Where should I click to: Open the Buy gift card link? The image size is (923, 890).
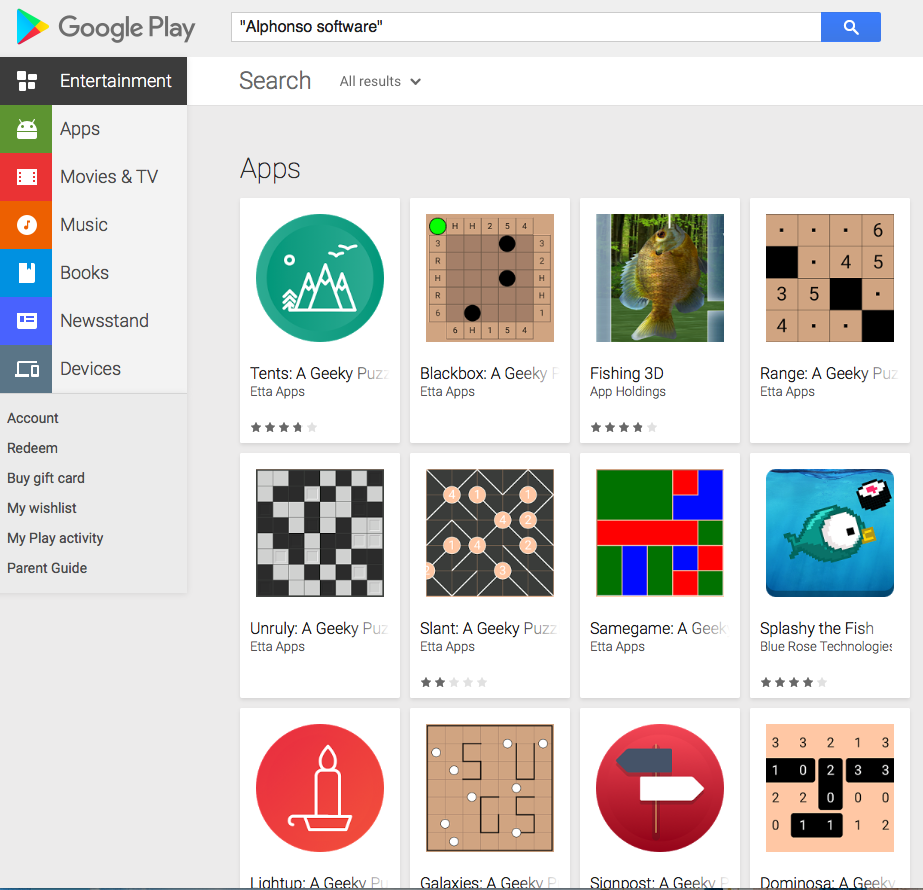[46, 478]
